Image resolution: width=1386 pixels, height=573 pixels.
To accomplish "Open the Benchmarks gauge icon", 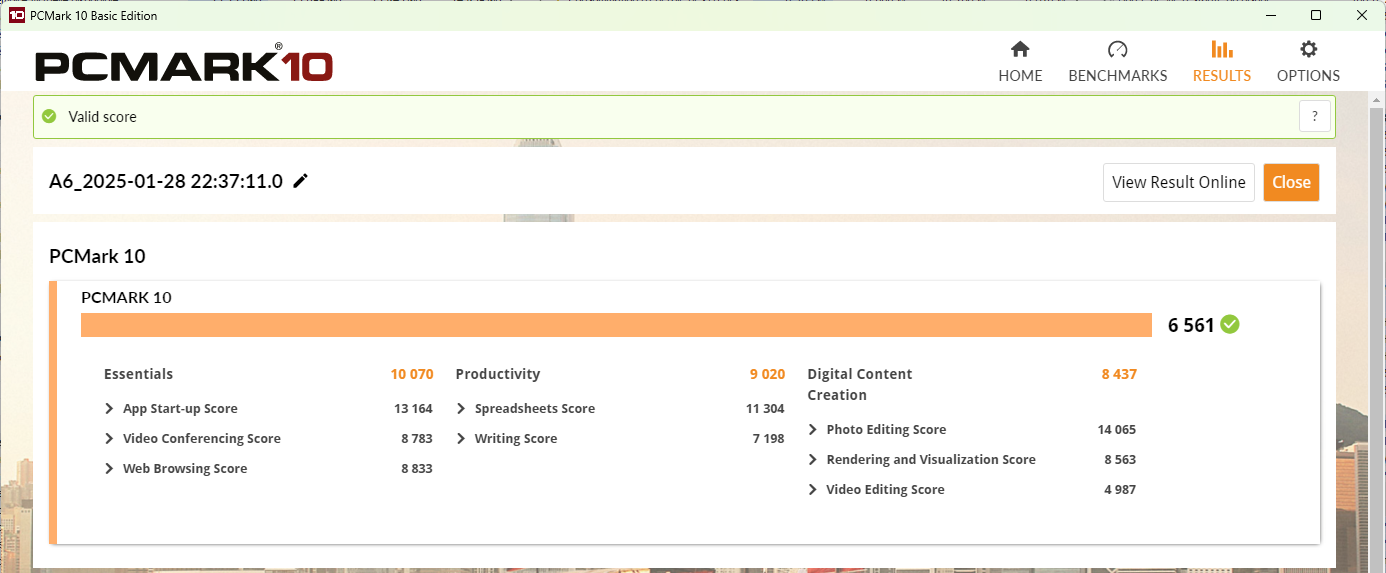I will point(1118,50).
